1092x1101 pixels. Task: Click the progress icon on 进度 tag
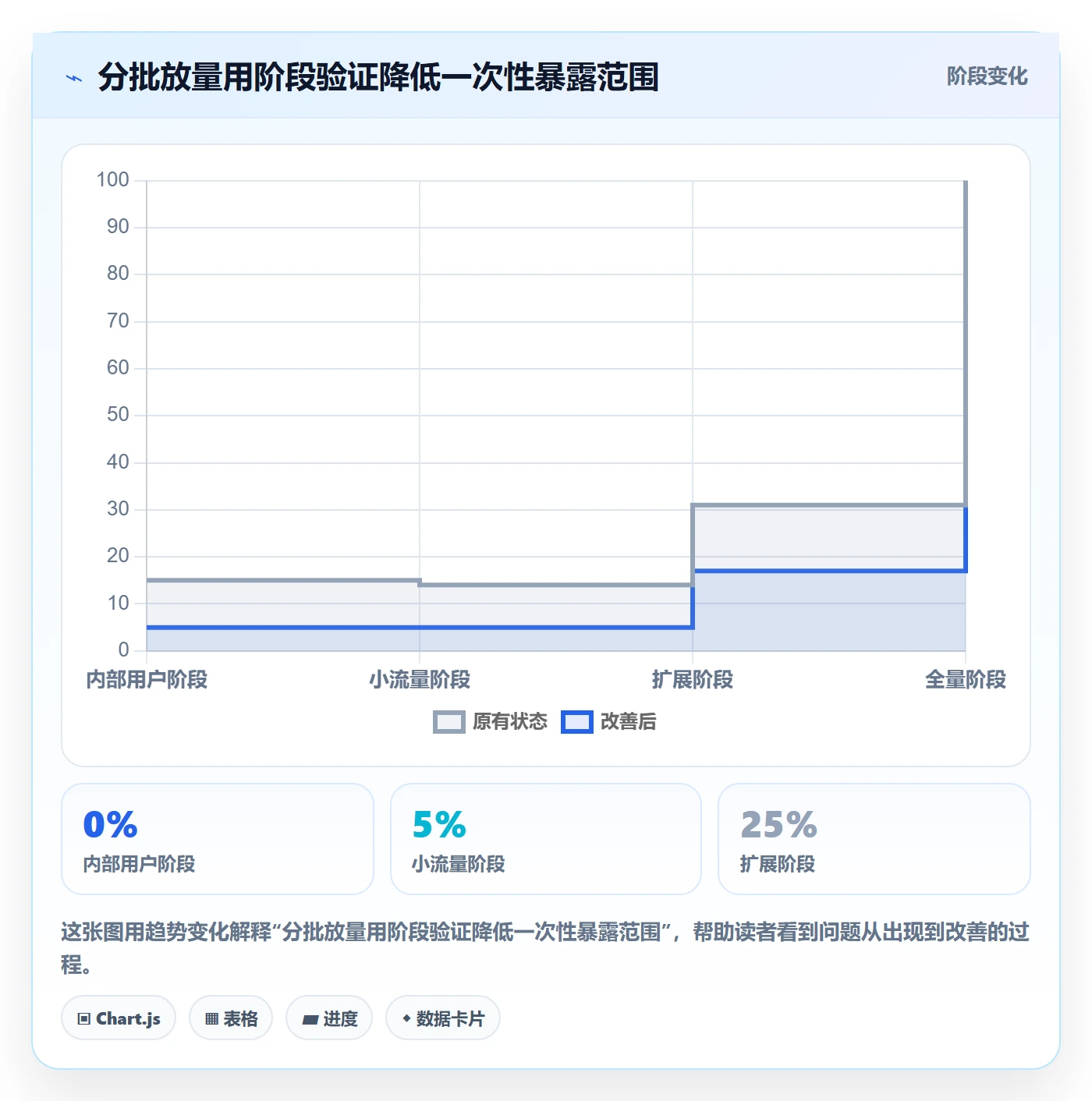(x=310, y=1019)
